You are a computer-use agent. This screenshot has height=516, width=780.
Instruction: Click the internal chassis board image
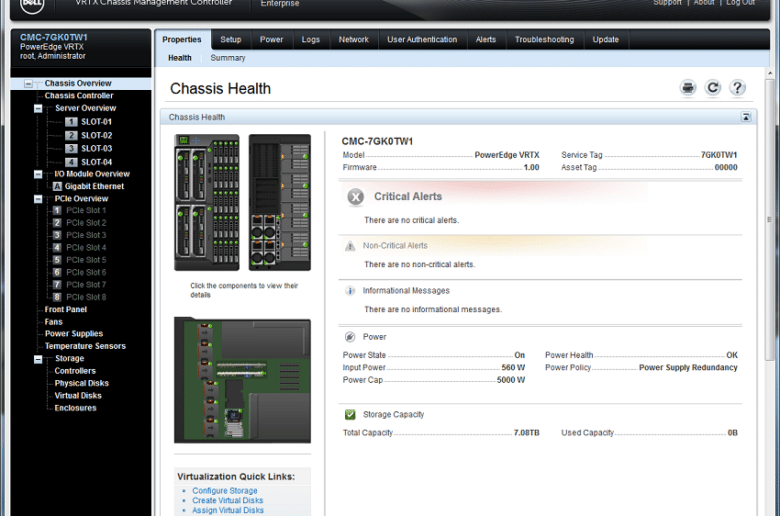pos(242,380)
